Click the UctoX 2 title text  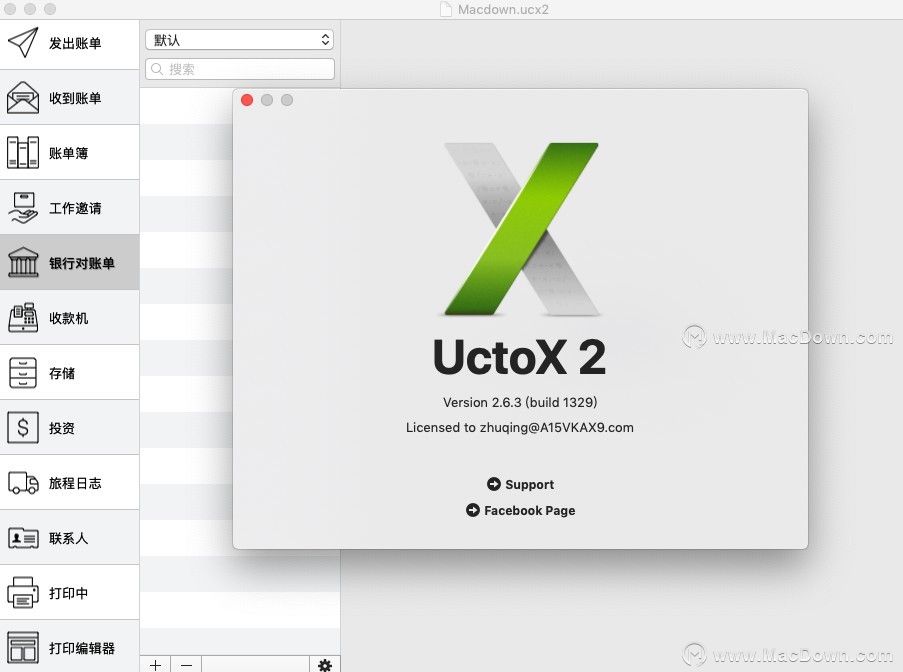[519, 356]
